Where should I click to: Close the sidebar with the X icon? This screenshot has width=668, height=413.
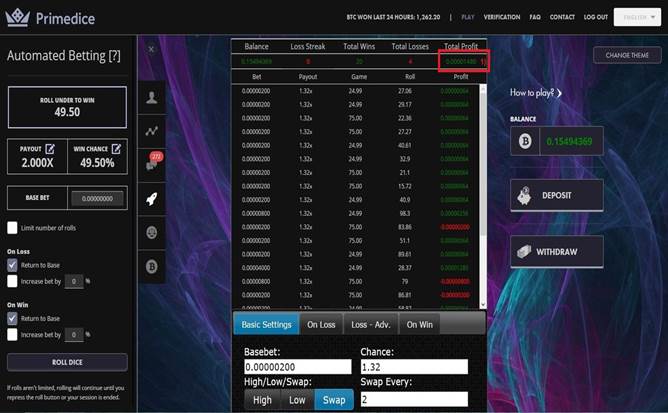pyautogui.click(x=151, y=48)
